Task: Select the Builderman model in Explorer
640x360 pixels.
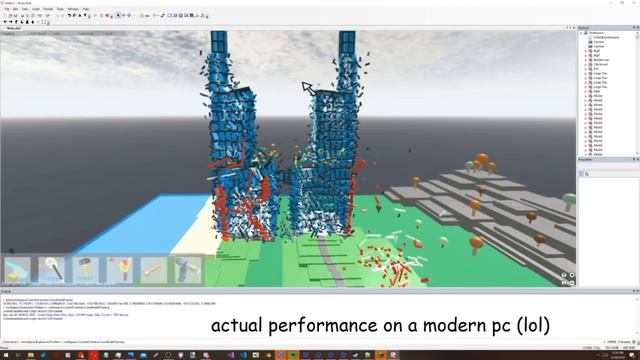Action: pos(601,60)
